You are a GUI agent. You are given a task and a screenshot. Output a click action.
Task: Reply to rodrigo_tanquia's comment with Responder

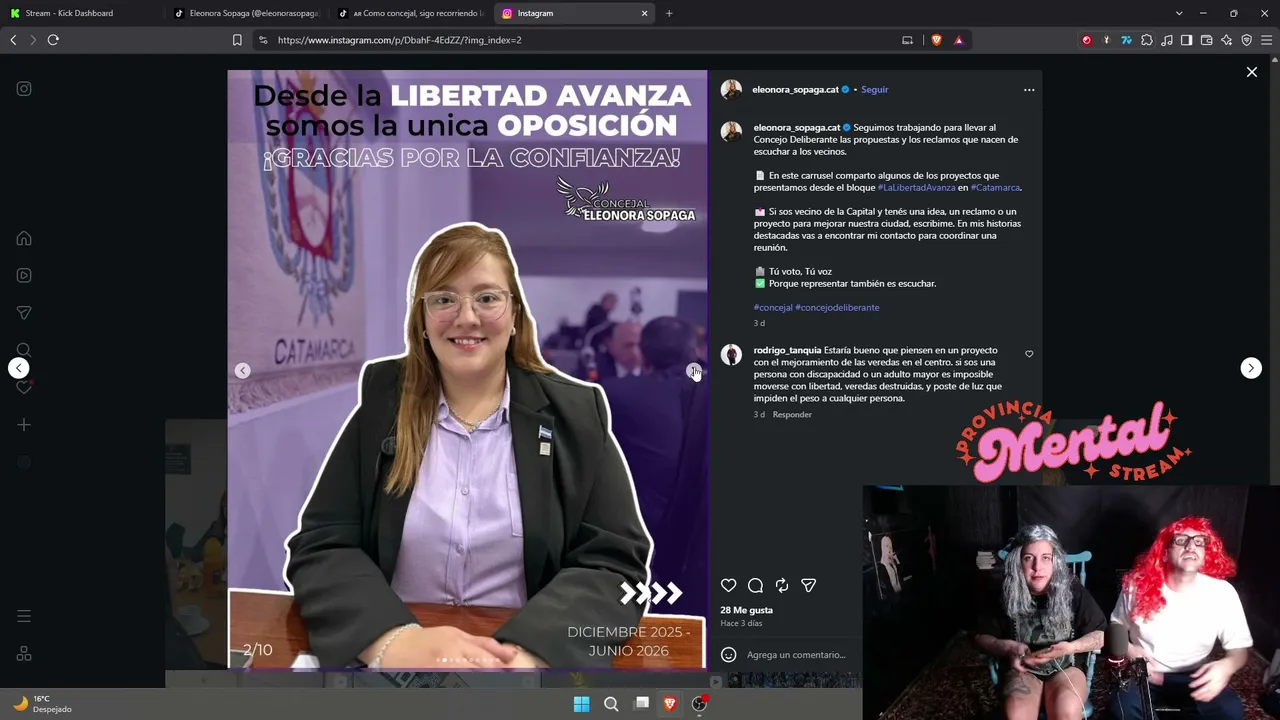[x=792, y=415]
